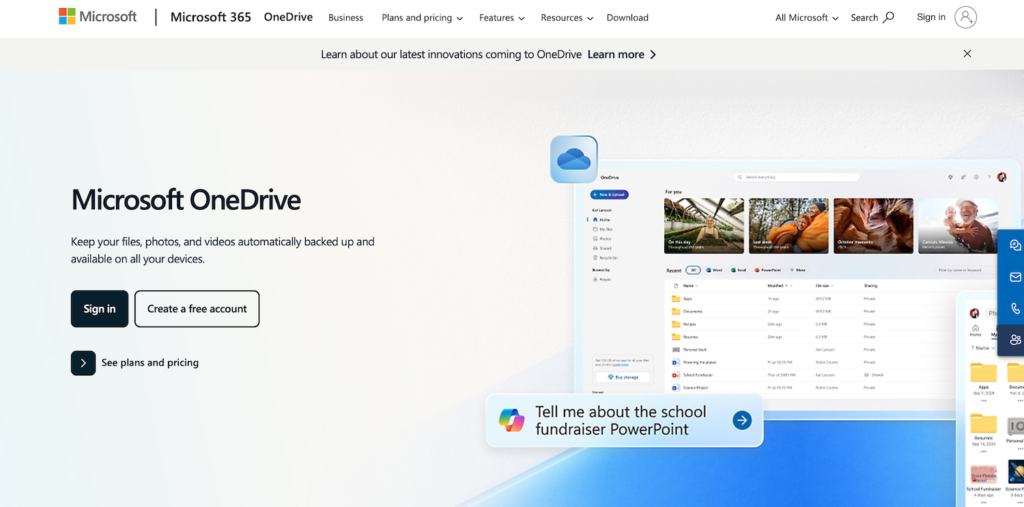Click the Copilot logo in prompt
This screenshot has height=507, width=1024.
coord(512,420)
